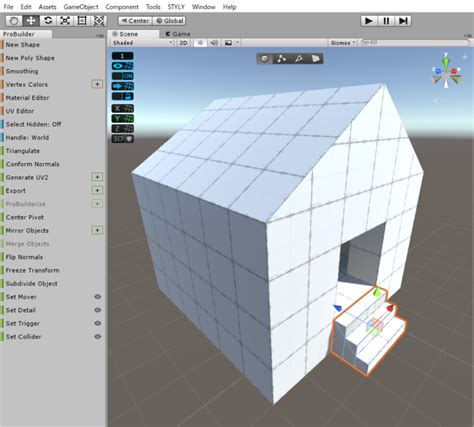Toggle scene effects image icon
The image size is (474, 427).
(228, 43)
